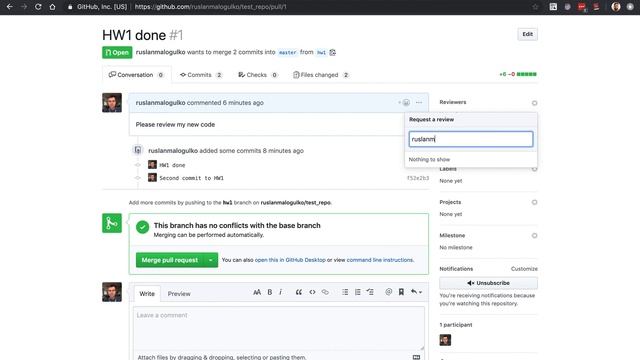
Task: Open commit hash f52e2b3
Action: 418,178
